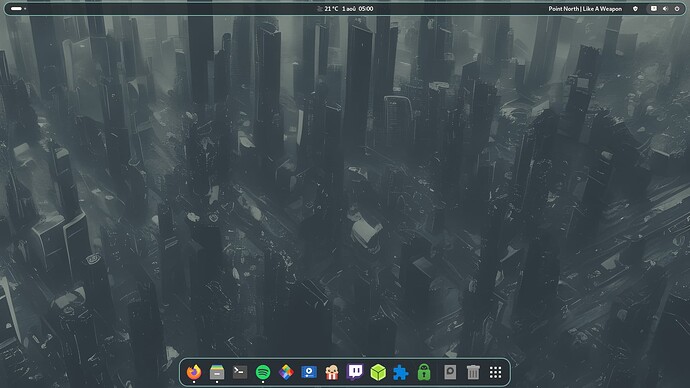Show all applications grid

495,372
